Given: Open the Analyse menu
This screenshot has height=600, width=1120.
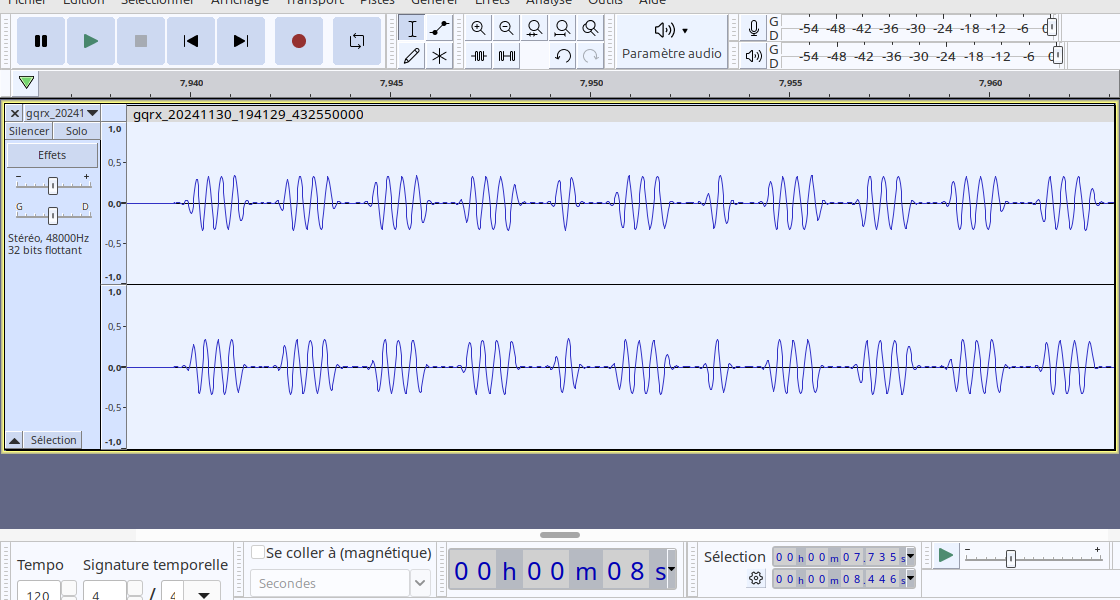Looking at the screenshot, I should 549,2.
